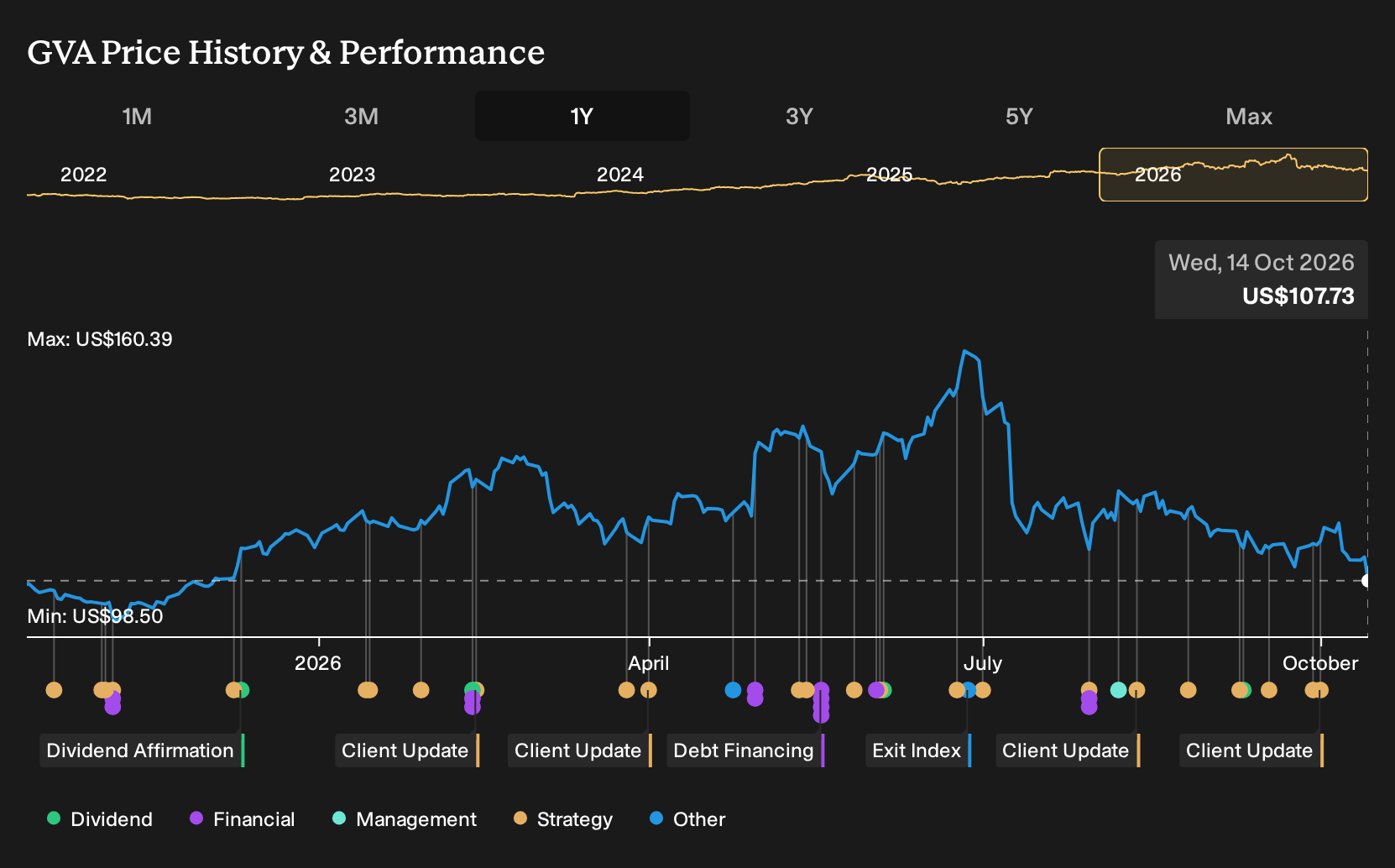Click the green Dividend dot before 2026 label
Screen dimensions: 1395x868
(x=243, y=690)
